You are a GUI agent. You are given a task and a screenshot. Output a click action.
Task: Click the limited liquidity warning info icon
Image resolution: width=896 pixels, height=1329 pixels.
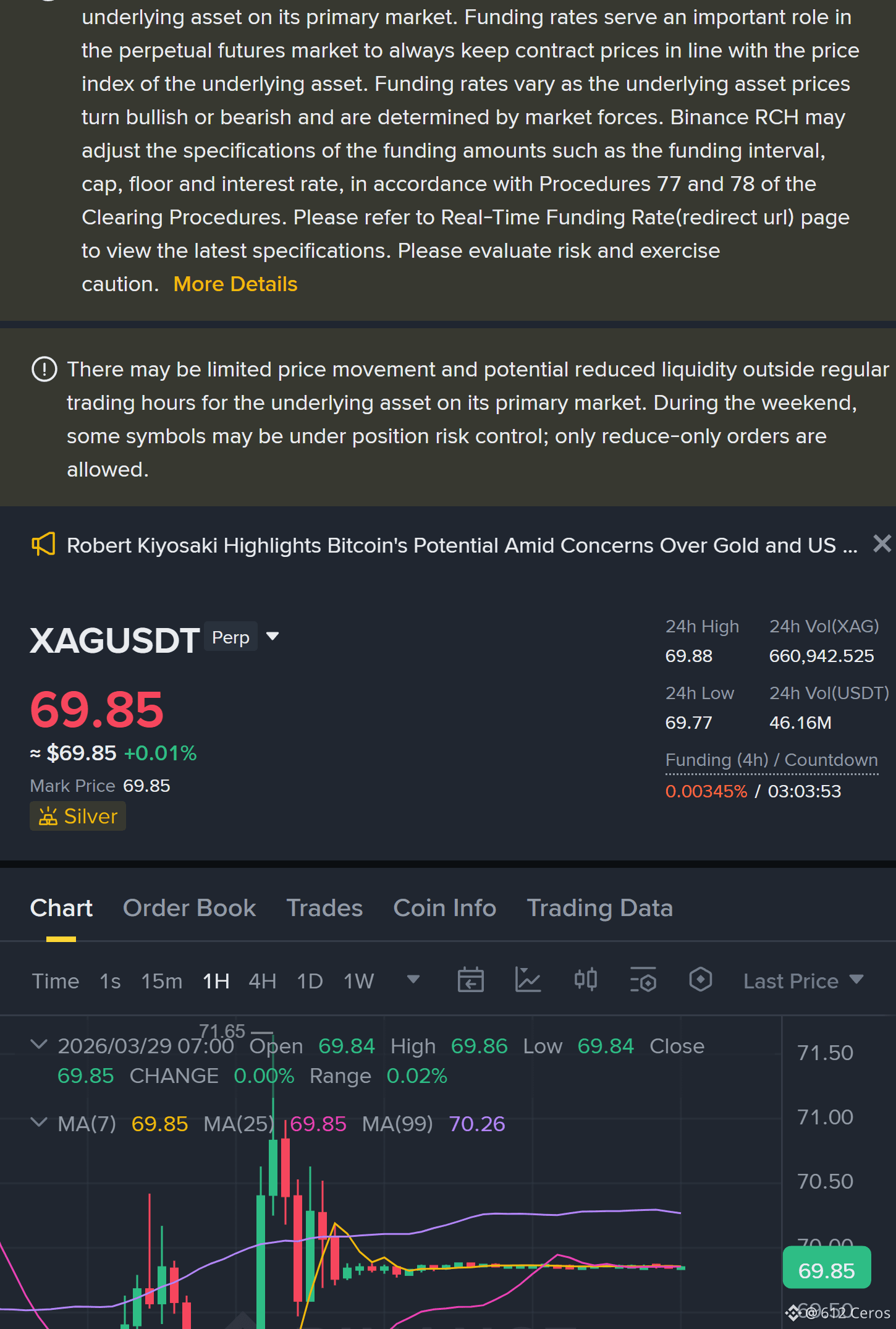[x=44, y=370]
